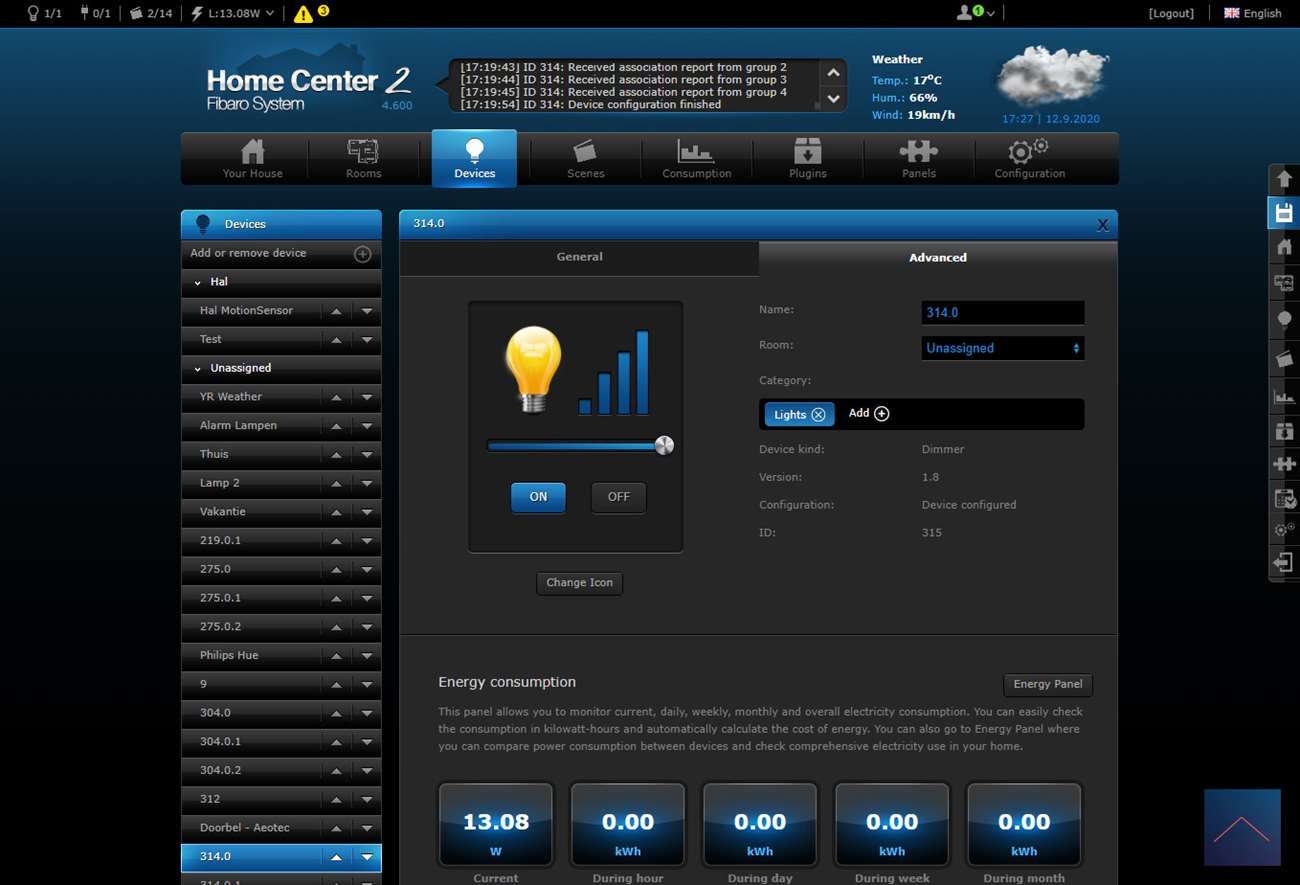
Task: Switch to the General tab
Action: coord(579,257)
